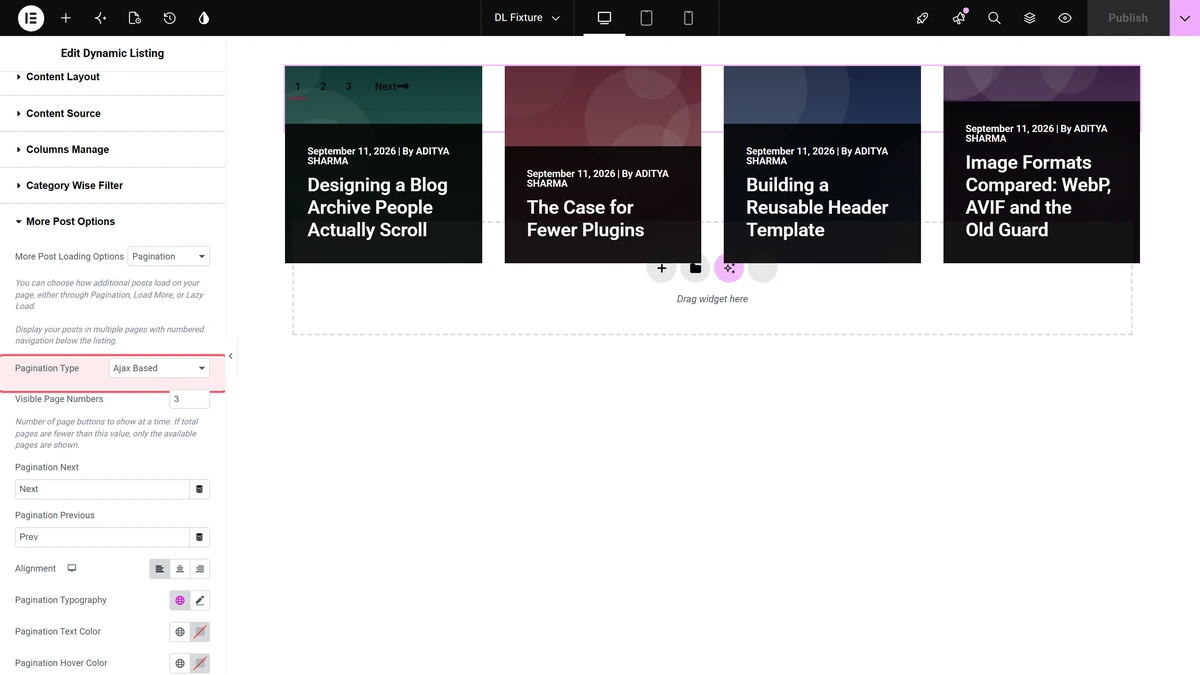Open the What's New megaphone icon
Screen dimensions: 1200x675
click(x=959, y=18)
